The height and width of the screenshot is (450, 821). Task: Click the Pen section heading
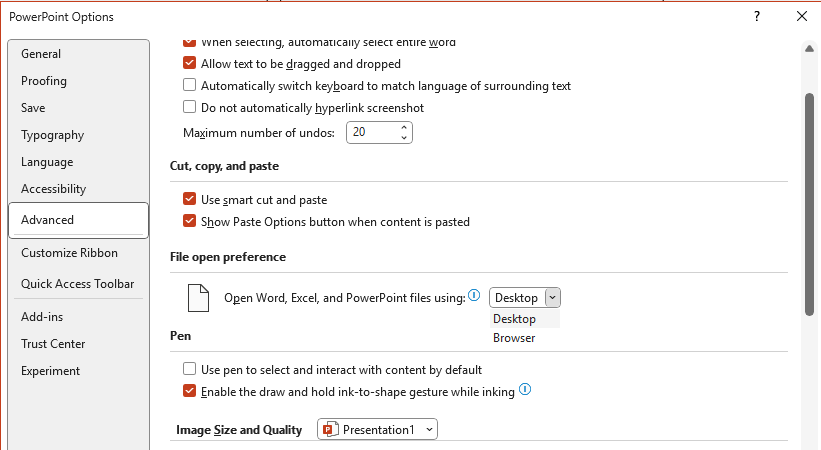tap(180, 336)
